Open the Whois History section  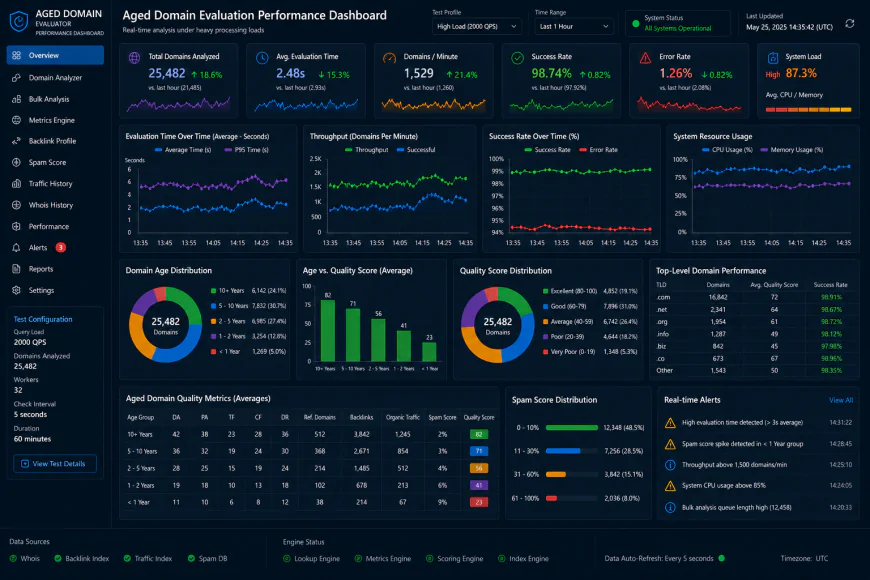(x=55, y=205)
